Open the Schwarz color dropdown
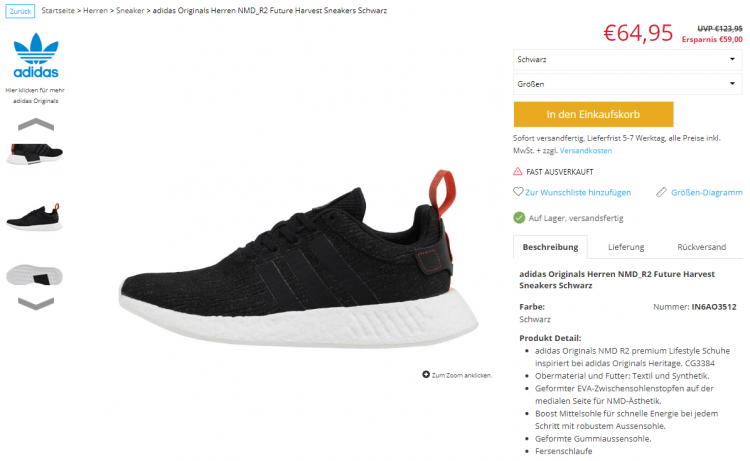 [x=628, y=59]
